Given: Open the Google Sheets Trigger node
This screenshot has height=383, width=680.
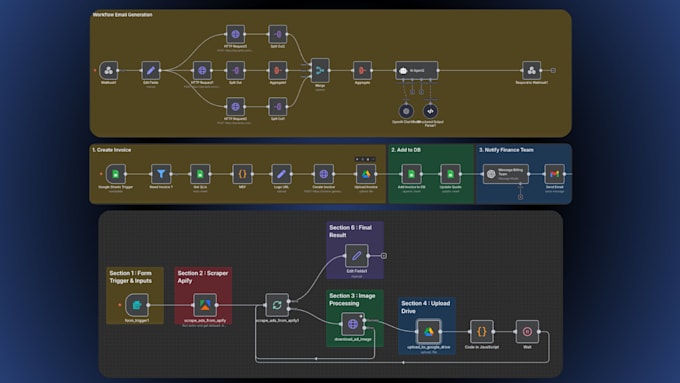Looking at the screenshot, I should (116, 174).
